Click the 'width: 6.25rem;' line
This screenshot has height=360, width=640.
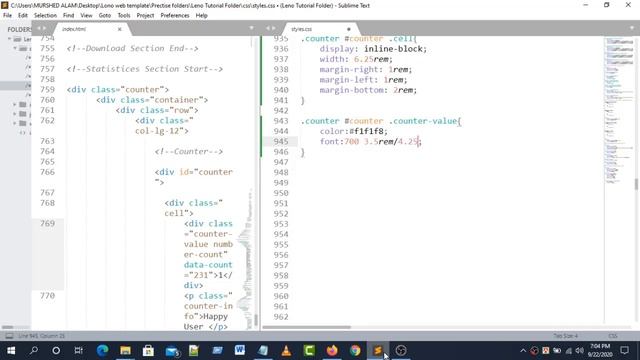point(356,59)
